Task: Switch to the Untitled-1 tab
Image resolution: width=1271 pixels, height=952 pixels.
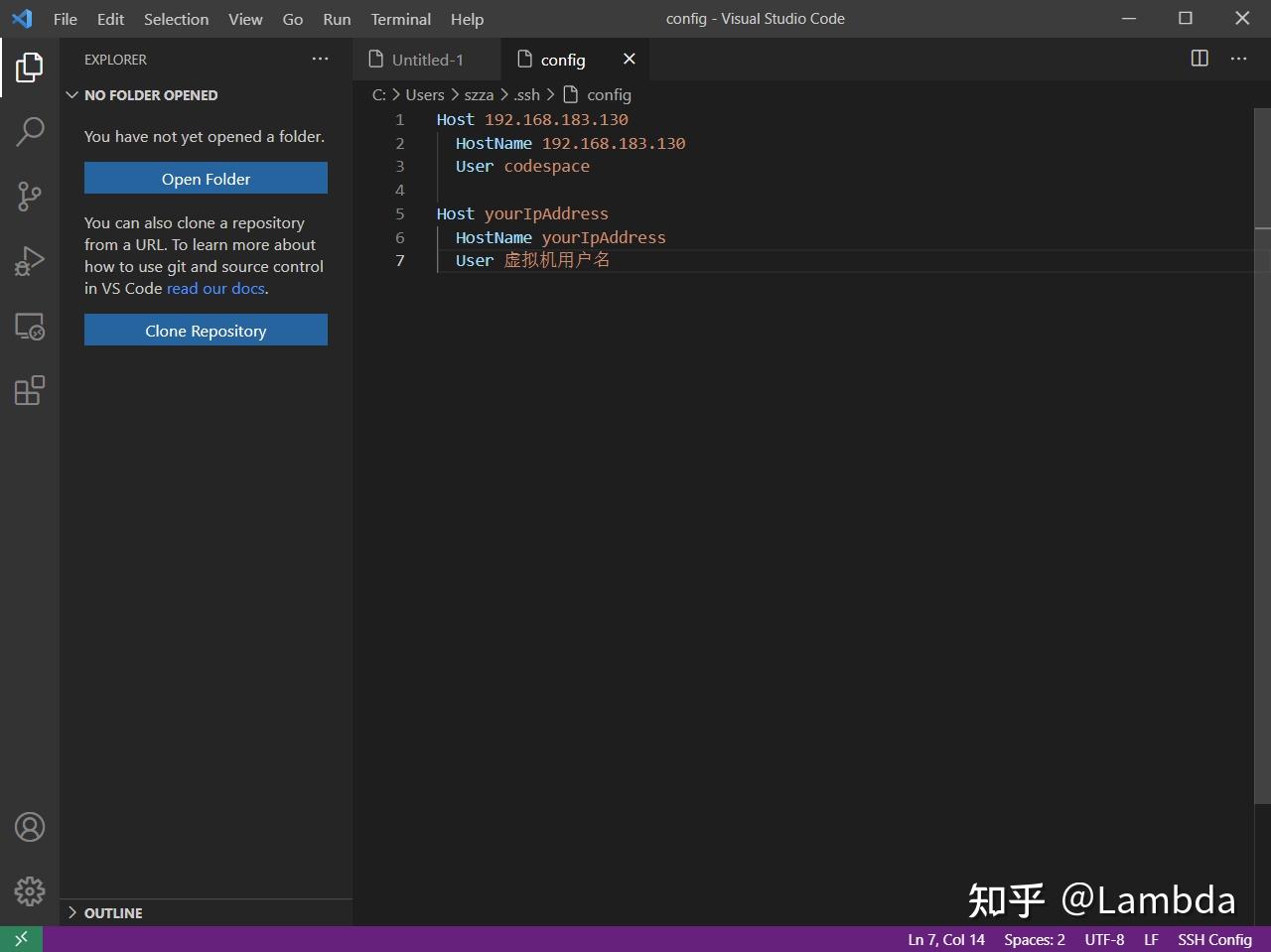Action: 427,59
